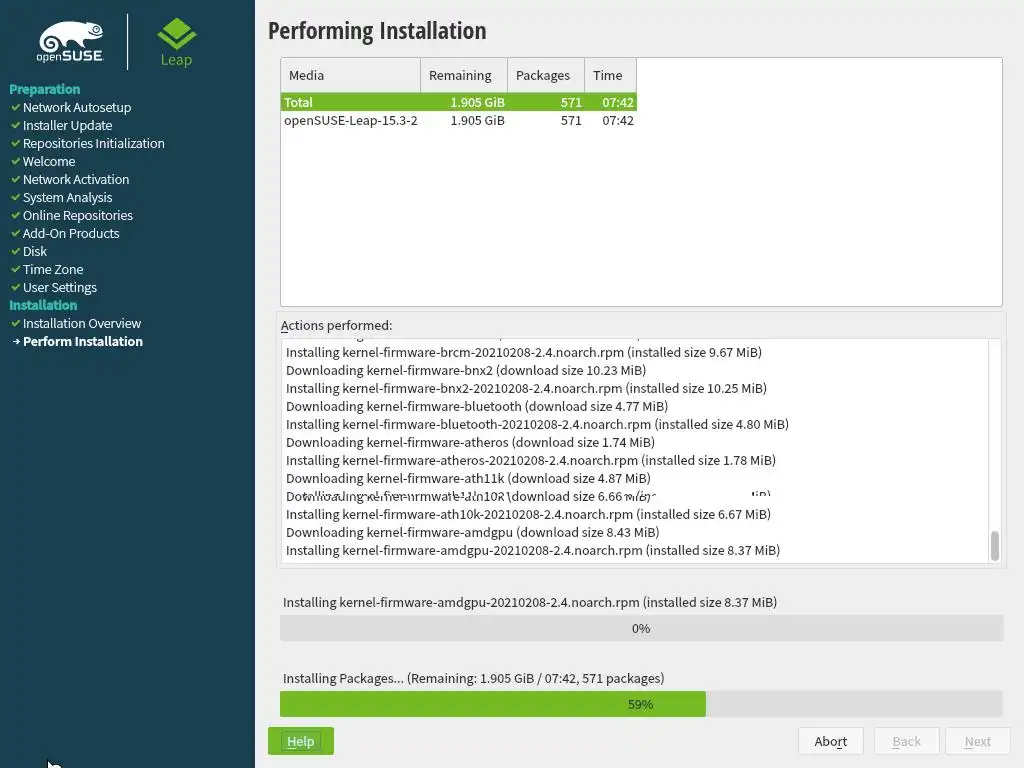Click log line Installing kernel-firmware-brcm

pyautogui.click(x=524, y=352)
